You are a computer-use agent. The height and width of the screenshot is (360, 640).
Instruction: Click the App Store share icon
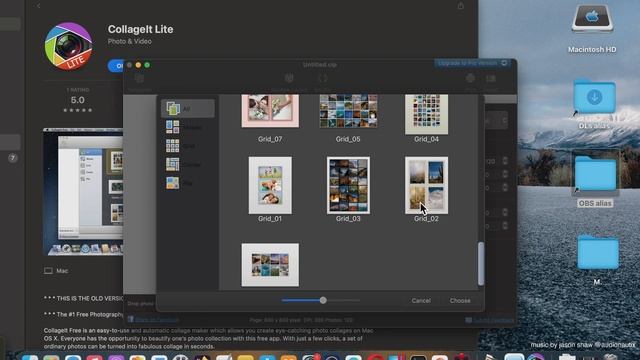point(460,6)
